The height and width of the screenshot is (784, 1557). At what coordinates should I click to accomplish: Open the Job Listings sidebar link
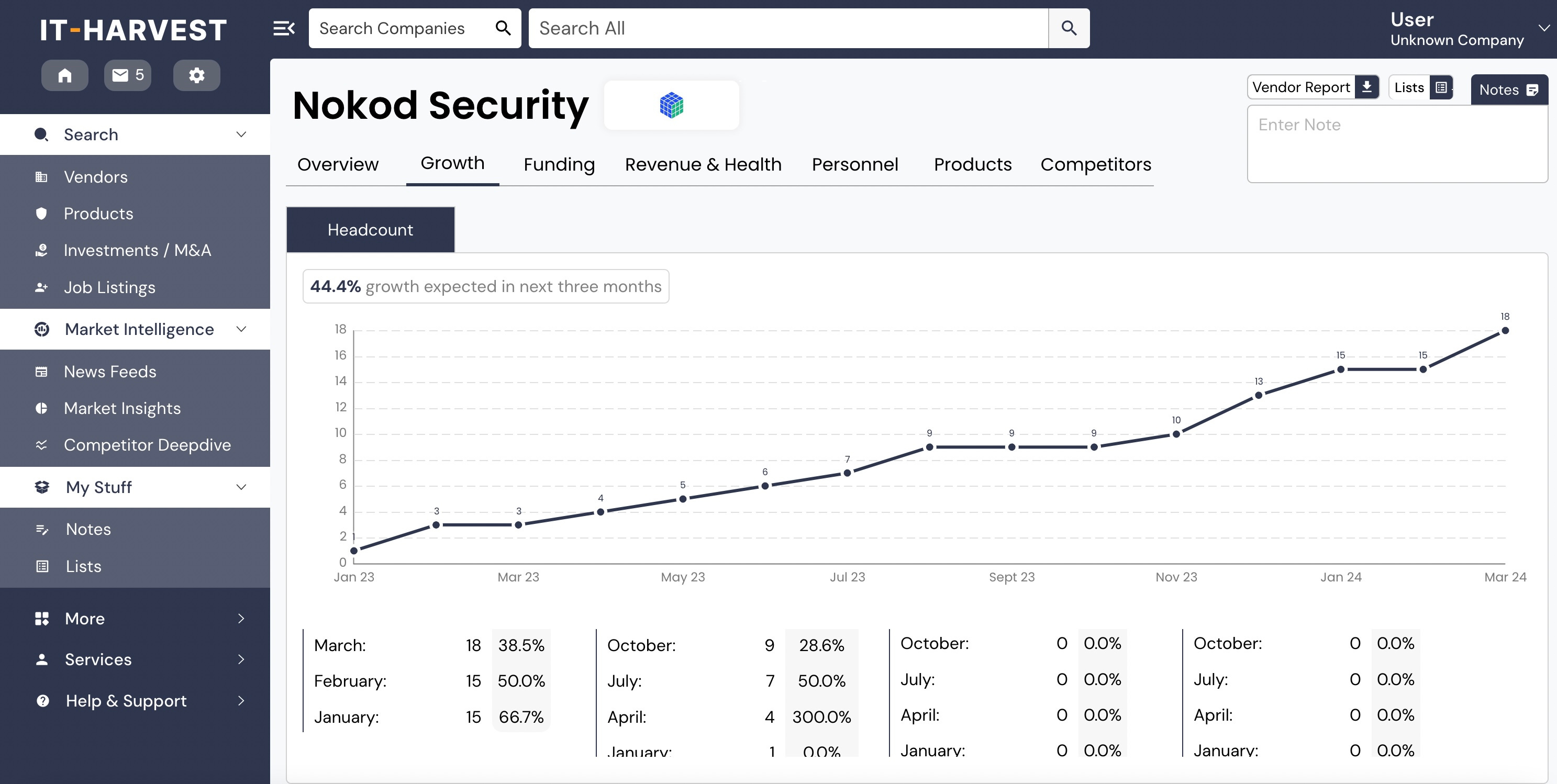[x=109, y=287]
